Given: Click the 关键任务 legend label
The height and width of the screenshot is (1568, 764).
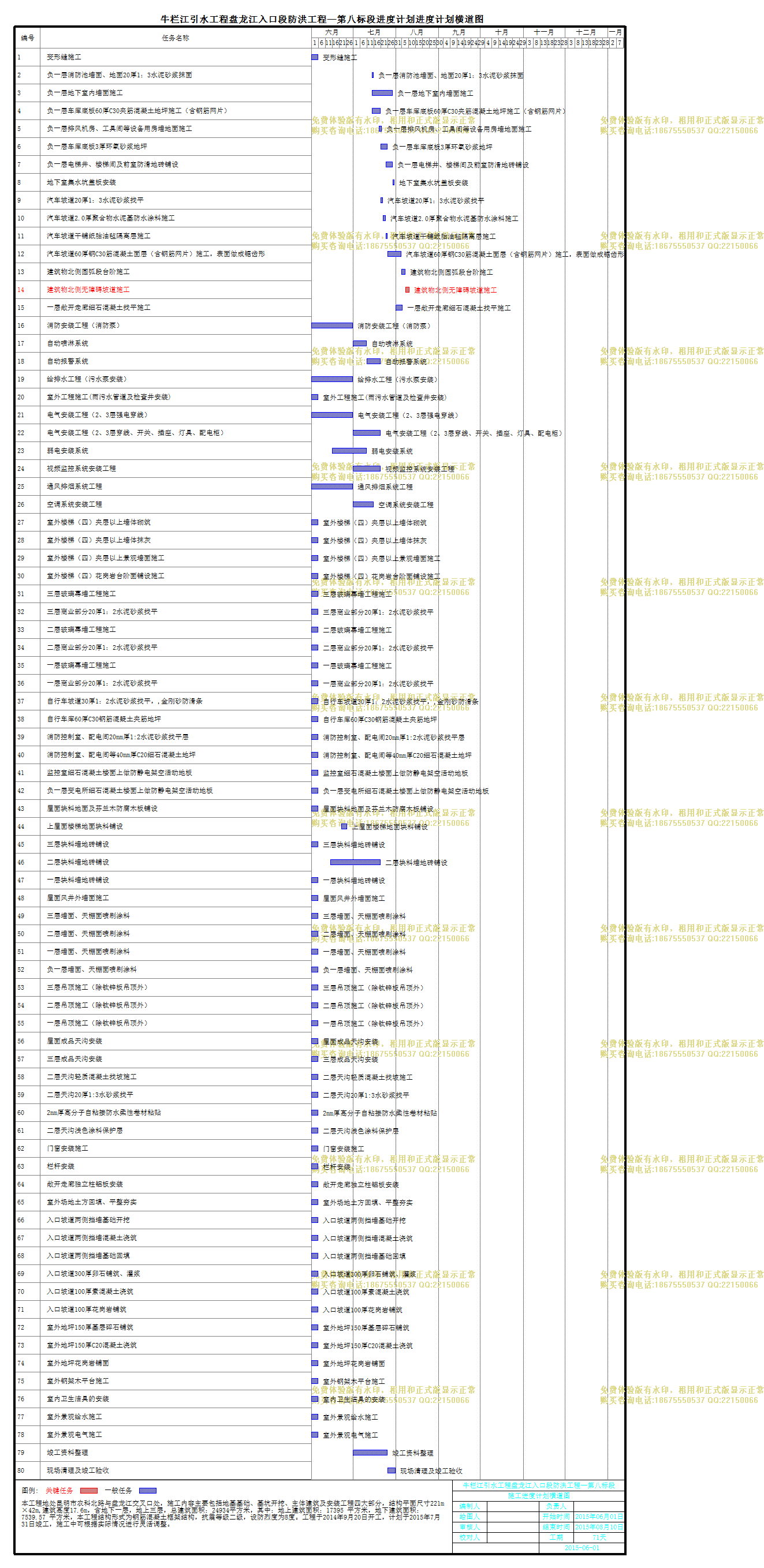Looking at the screenshot, I should click(x=59, y=1491).
